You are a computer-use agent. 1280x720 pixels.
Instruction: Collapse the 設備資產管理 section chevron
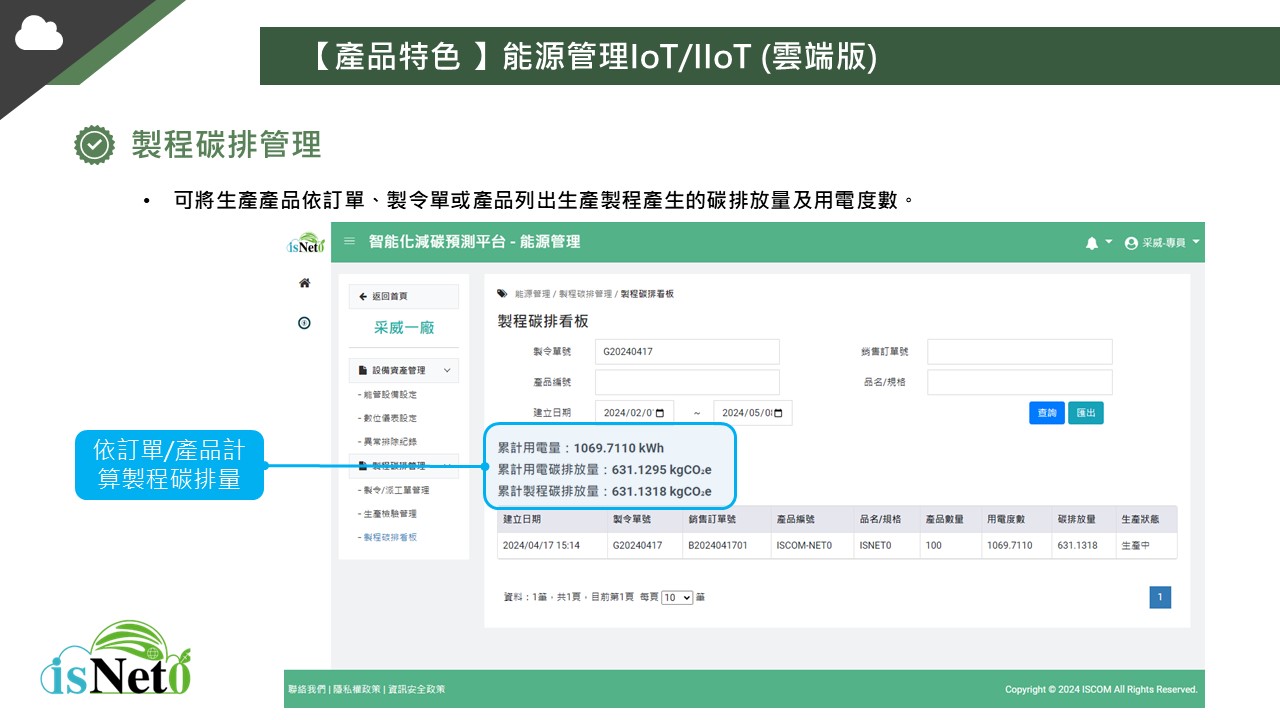[447, 370]
